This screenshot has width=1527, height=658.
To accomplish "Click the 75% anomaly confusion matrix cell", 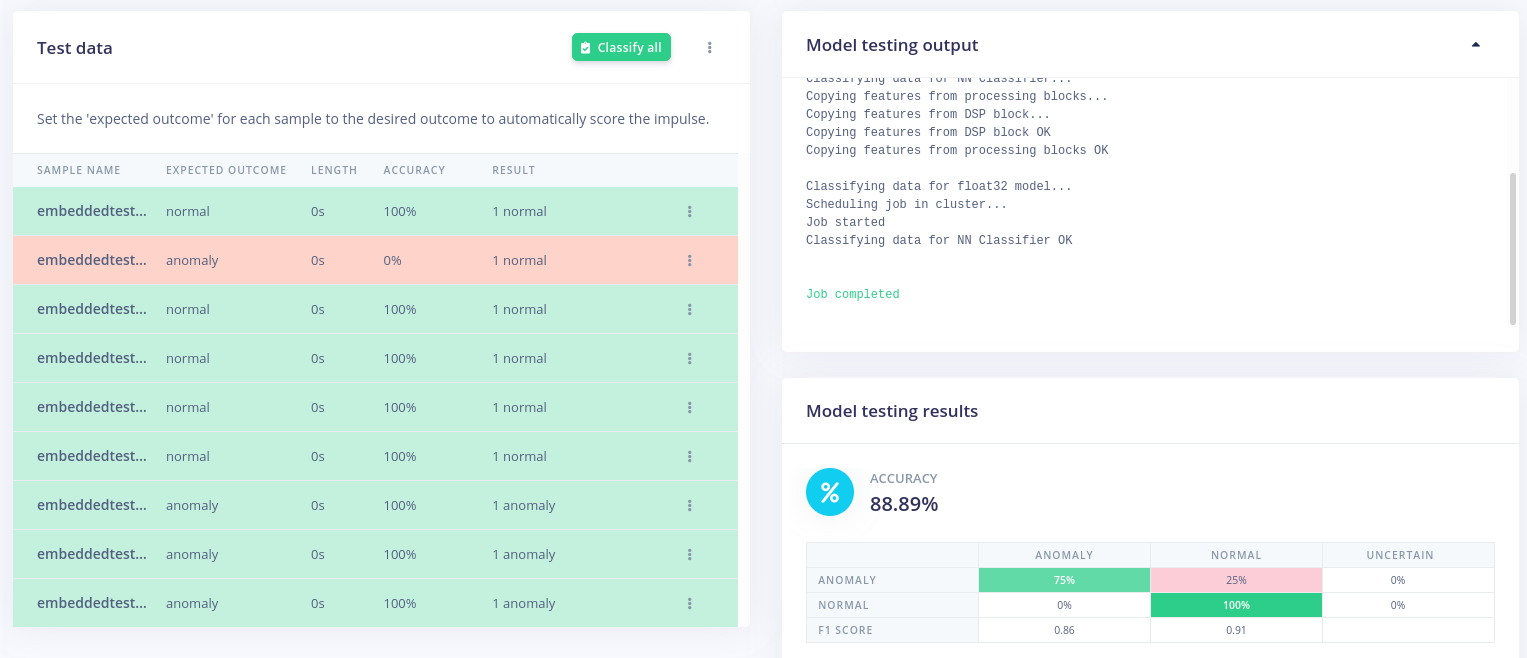I will [1064, 580].
